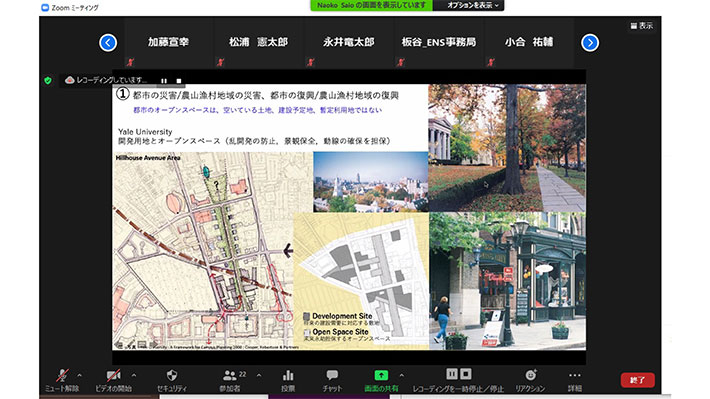Click Hillhouse Avenue Area map label
The image size is (710, 399).
(148, 158)
